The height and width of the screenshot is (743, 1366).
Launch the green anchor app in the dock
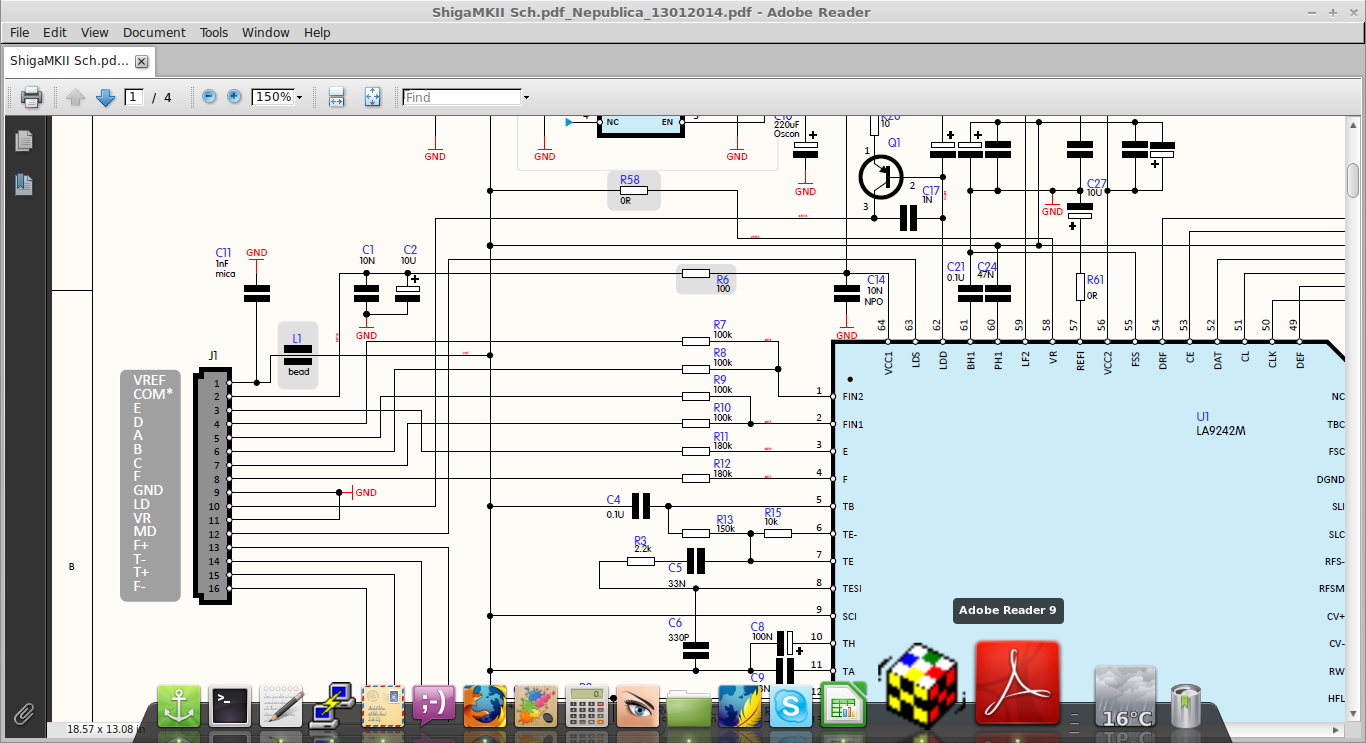coord(179,706)
